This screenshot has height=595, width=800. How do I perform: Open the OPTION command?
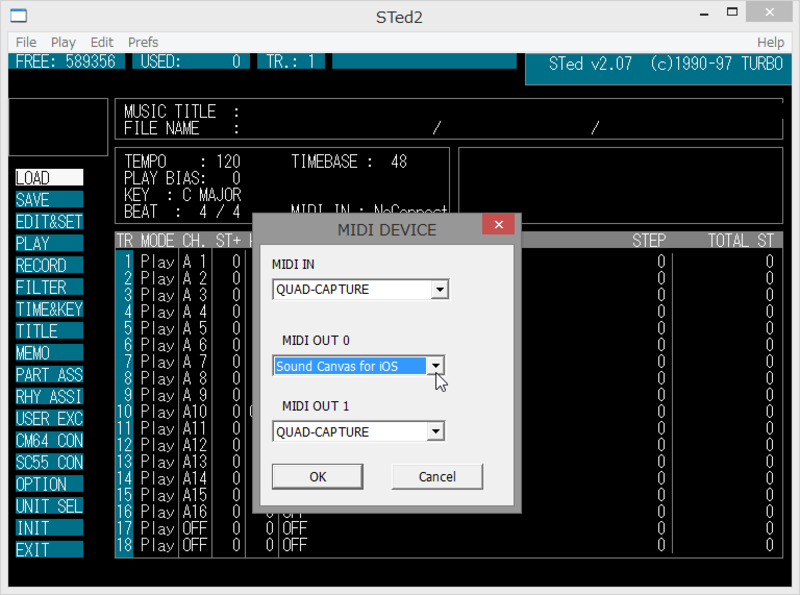point(49,484)
